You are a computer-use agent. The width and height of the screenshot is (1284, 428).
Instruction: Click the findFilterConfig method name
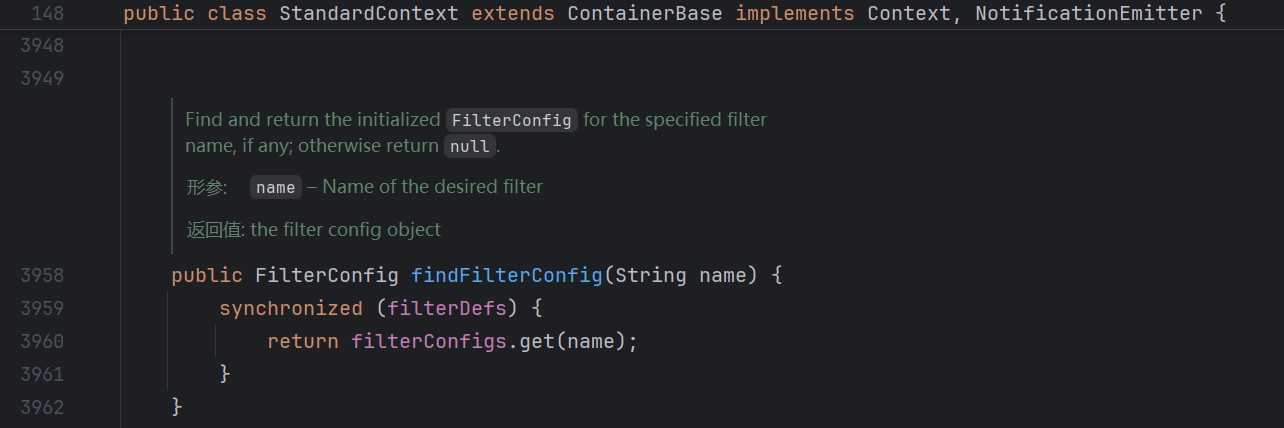[507, 275]
